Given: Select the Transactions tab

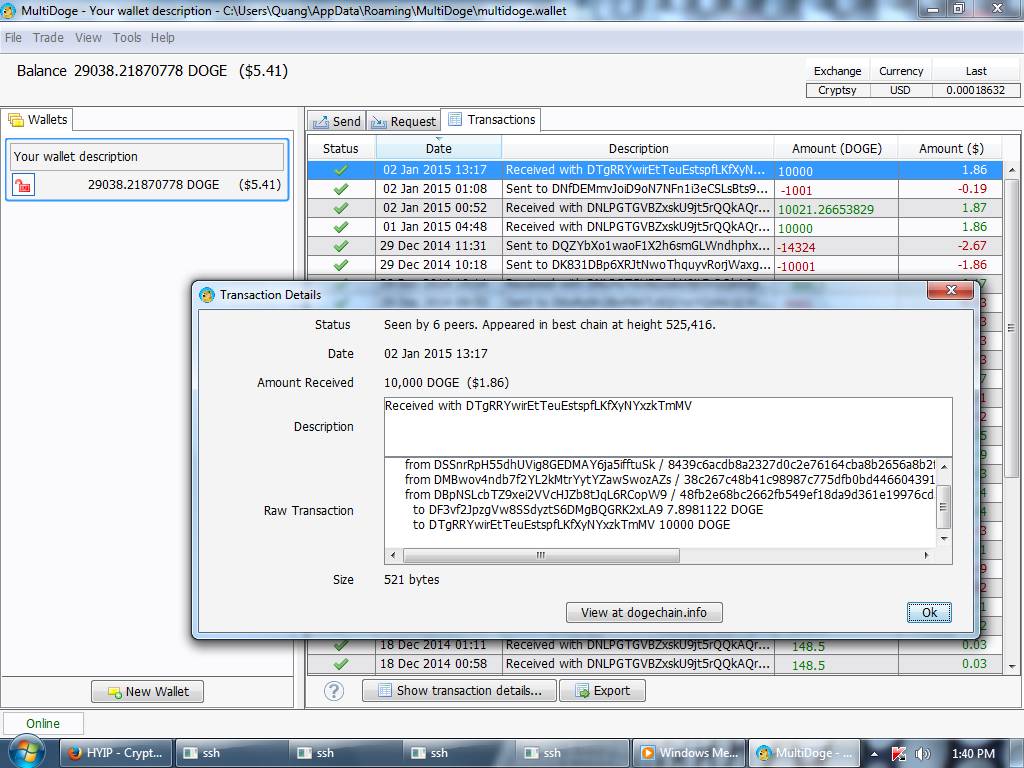Looking at the screenshot, I should (491, 120).
